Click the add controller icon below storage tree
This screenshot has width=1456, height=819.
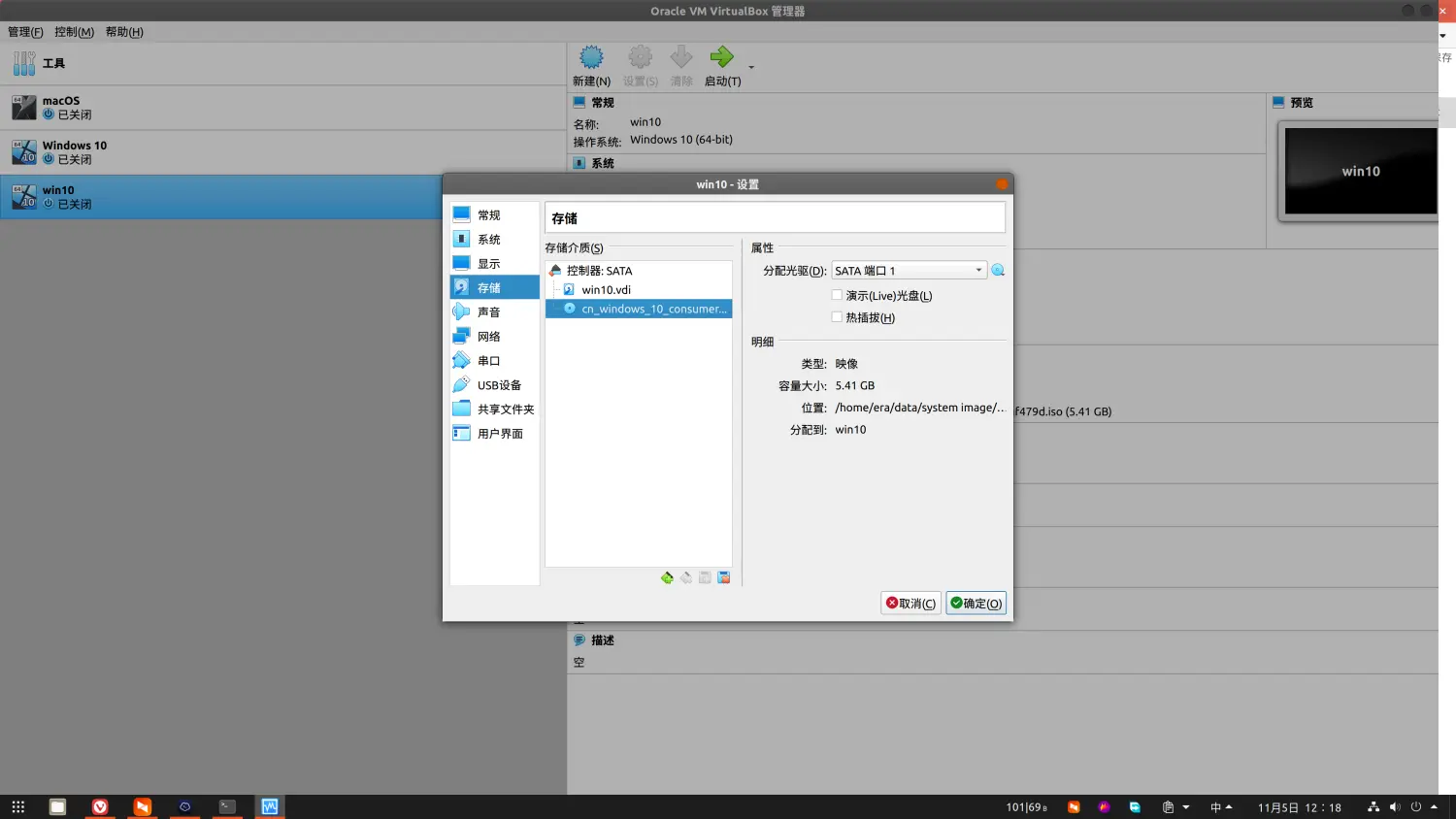click(x=667, y=578)
